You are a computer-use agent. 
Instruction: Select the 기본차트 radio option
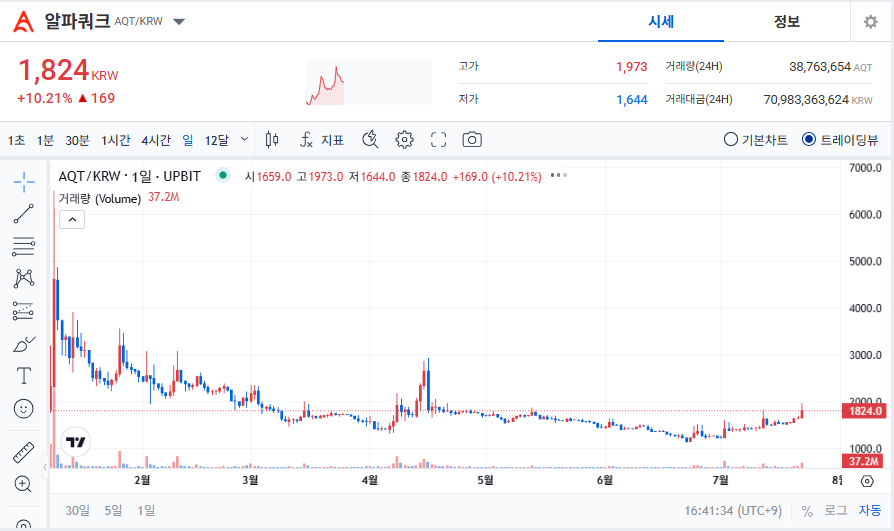tap(755, 140)
